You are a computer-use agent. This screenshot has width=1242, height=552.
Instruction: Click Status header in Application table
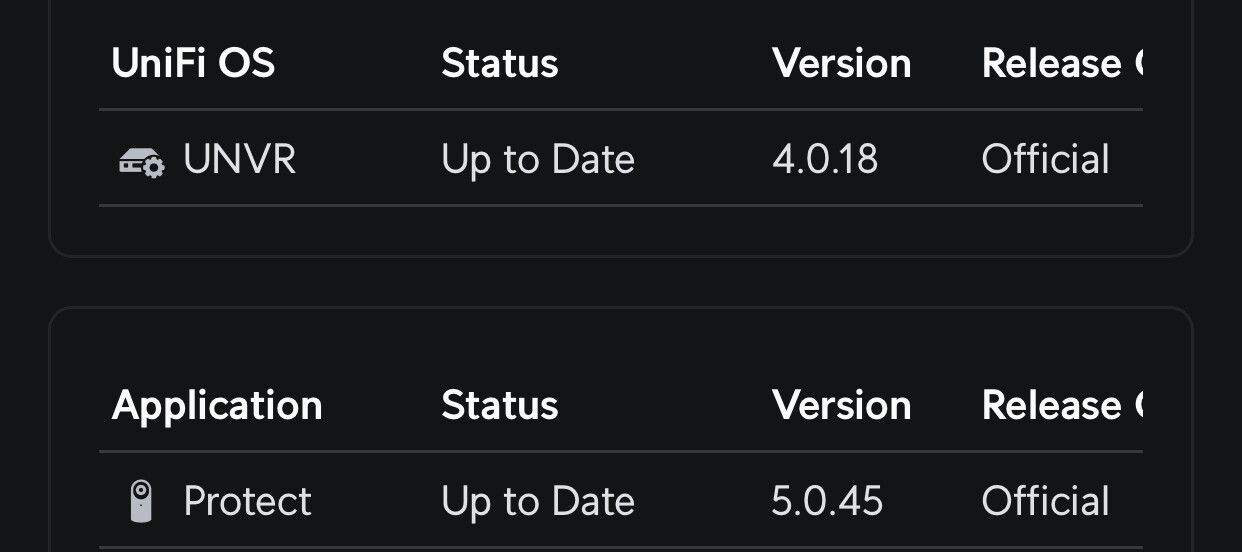pos(500,406)
